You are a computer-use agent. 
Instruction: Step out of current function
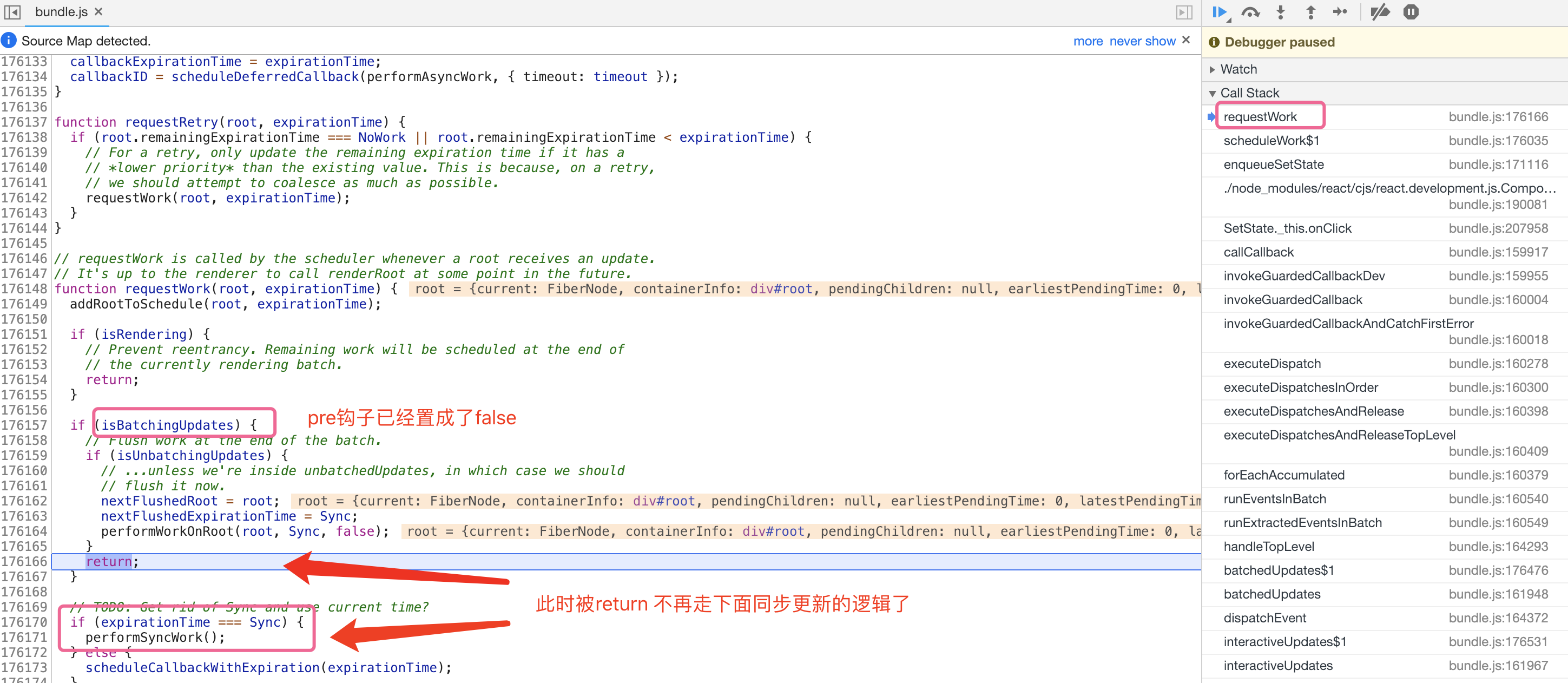[1310, 12]
